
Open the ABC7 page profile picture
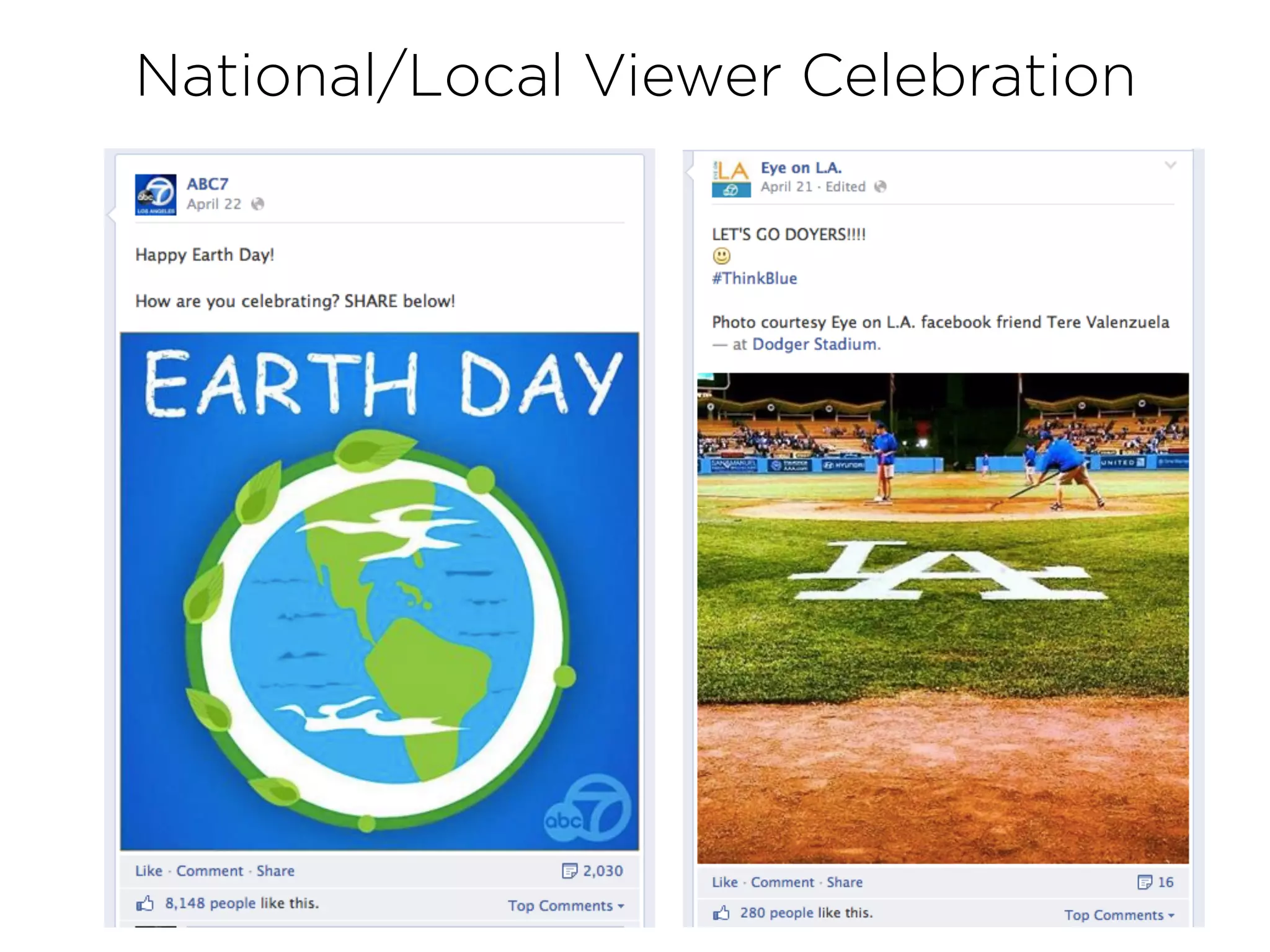coord(156,195)
